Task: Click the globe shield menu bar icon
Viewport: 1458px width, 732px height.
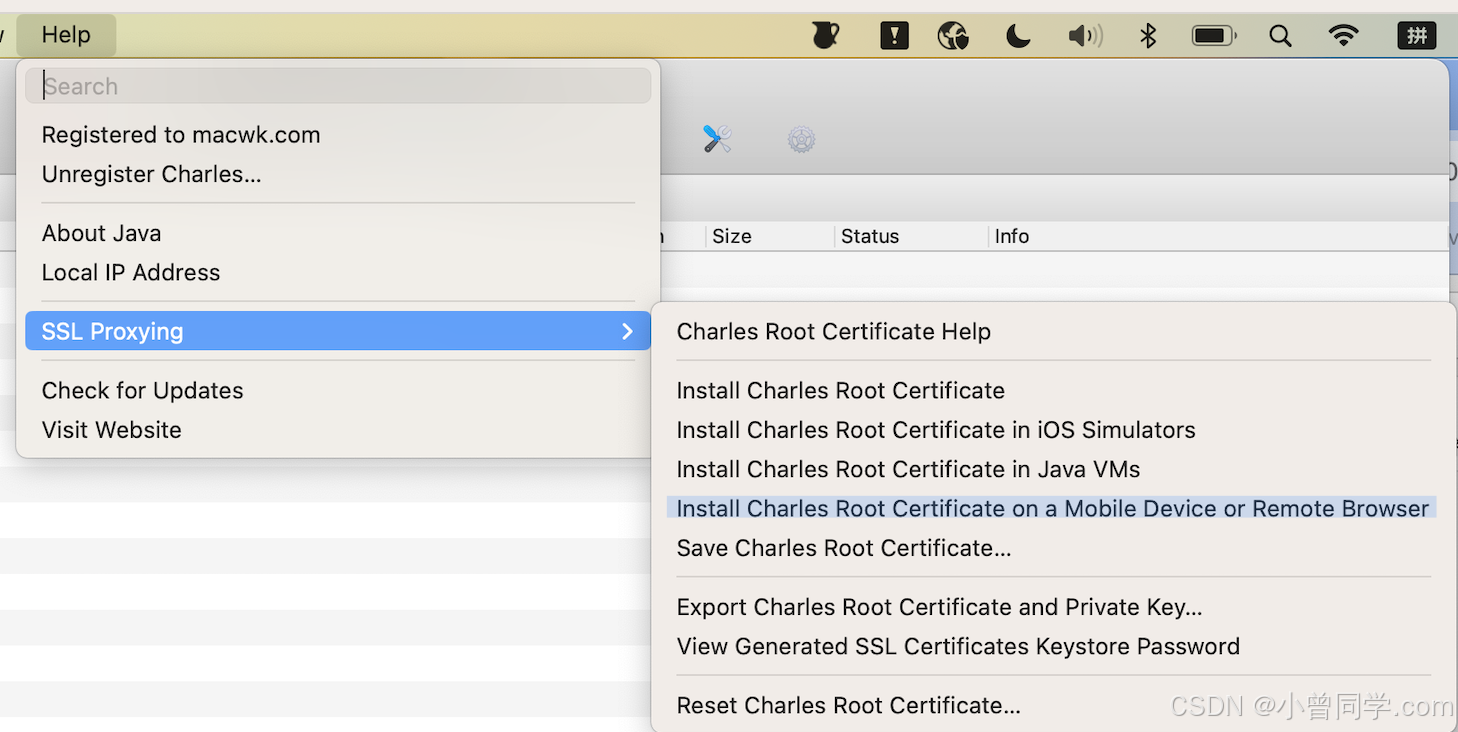Action: tap(953, 37)
